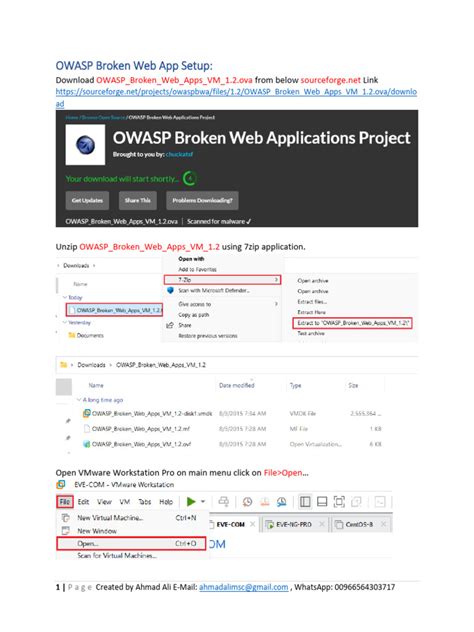The width and height of the screenshot is (474, 632).
Task: Open the Edit menu in VMware
Action: point(83,502)
